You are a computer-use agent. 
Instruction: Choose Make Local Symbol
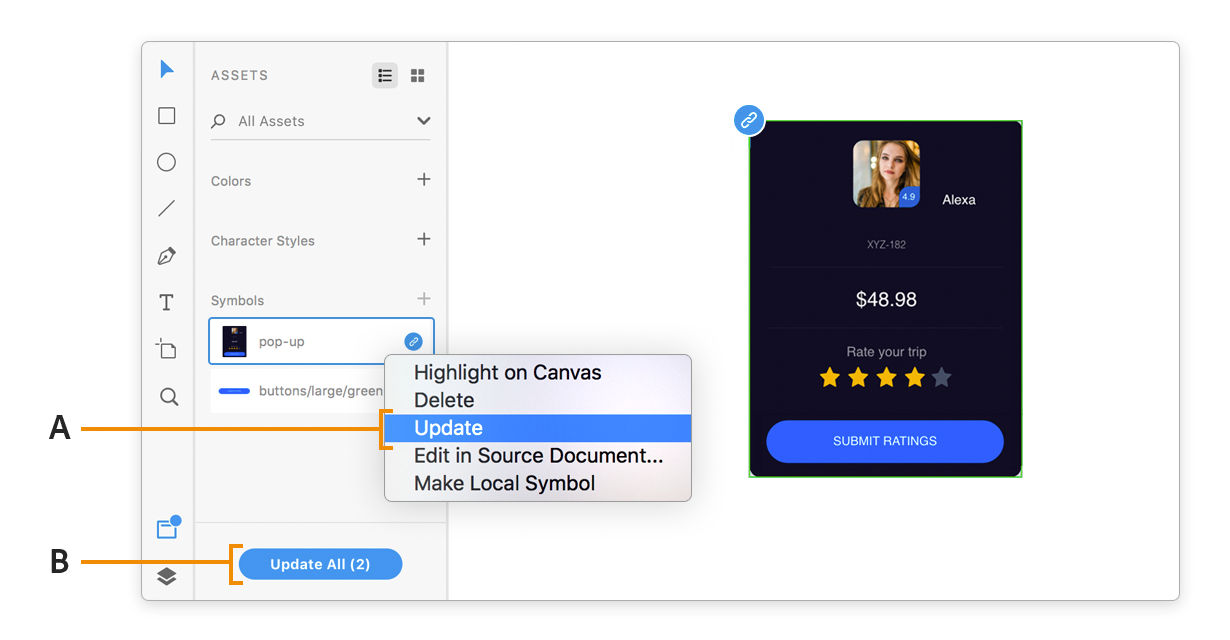click(x=538, y=483)
